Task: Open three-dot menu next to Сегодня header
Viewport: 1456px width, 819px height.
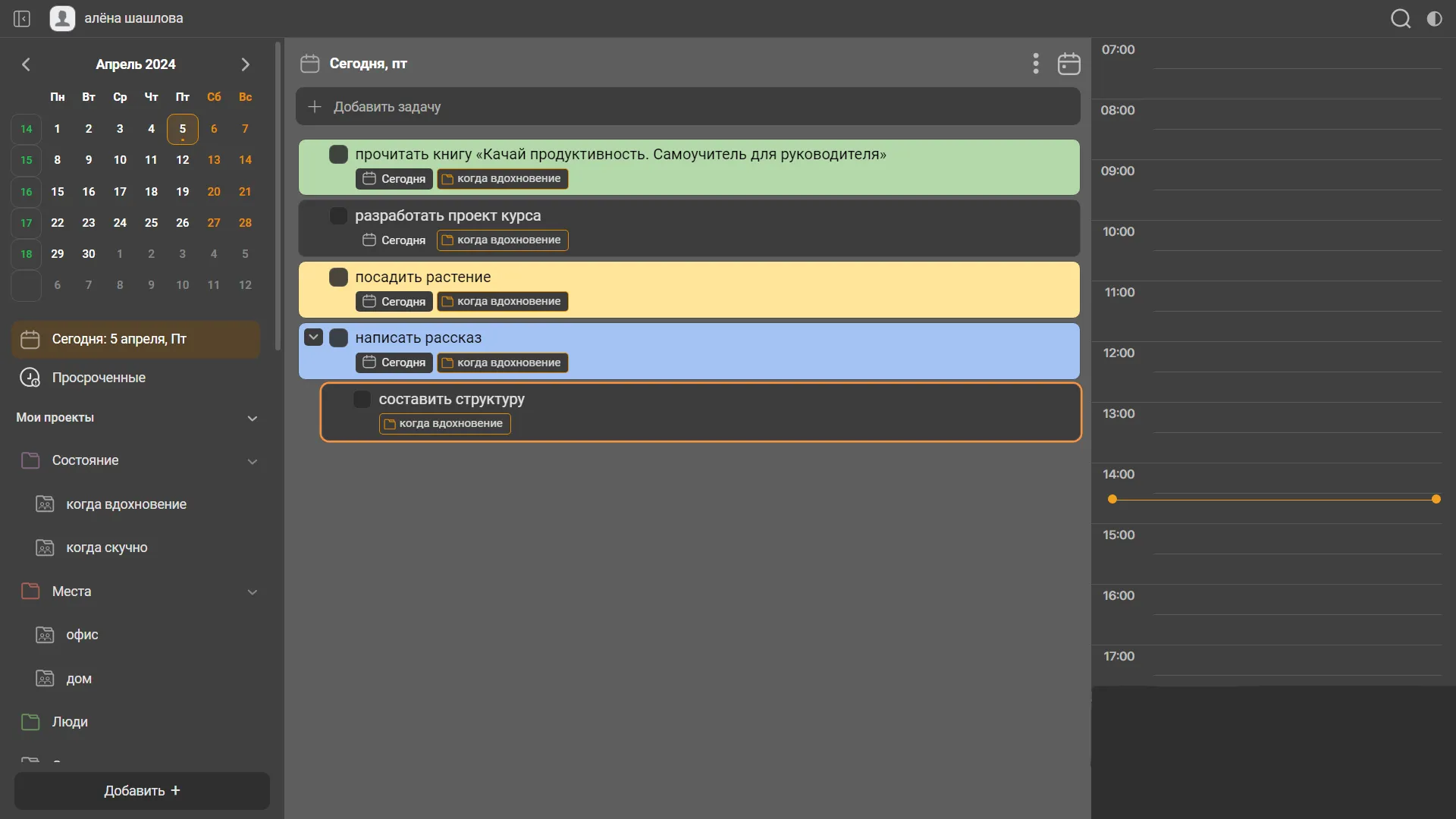Action: [1036, 64]
